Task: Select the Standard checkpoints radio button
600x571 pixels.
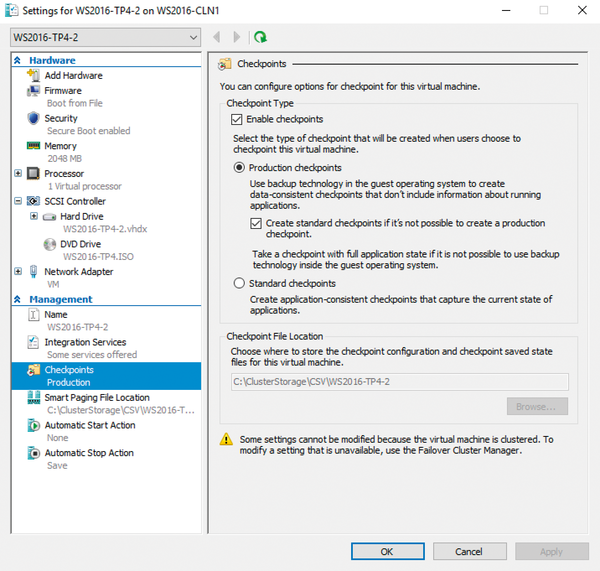Action: 239,283
